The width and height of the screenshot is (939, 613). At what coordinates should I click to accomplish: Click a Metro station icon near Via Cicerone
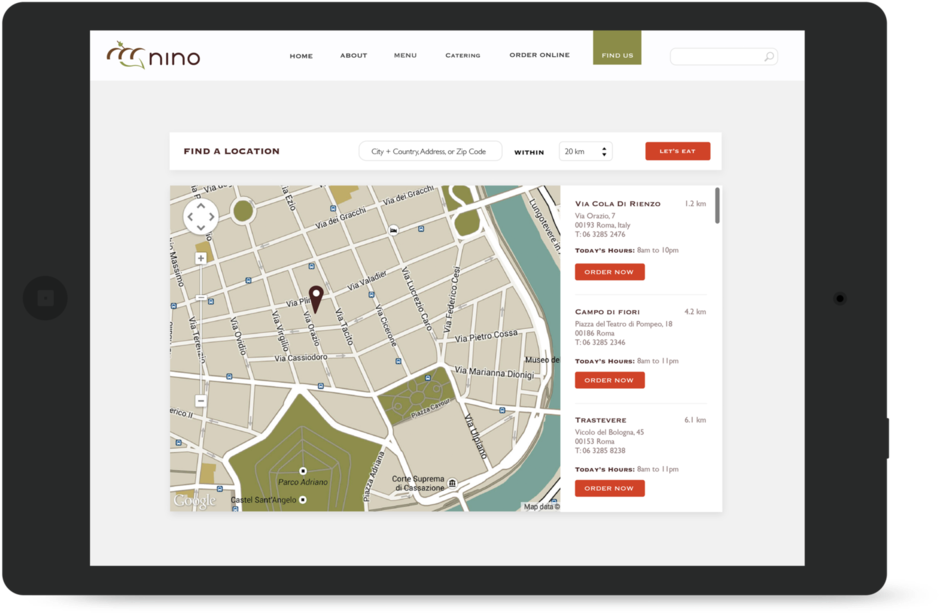(370, 294)
